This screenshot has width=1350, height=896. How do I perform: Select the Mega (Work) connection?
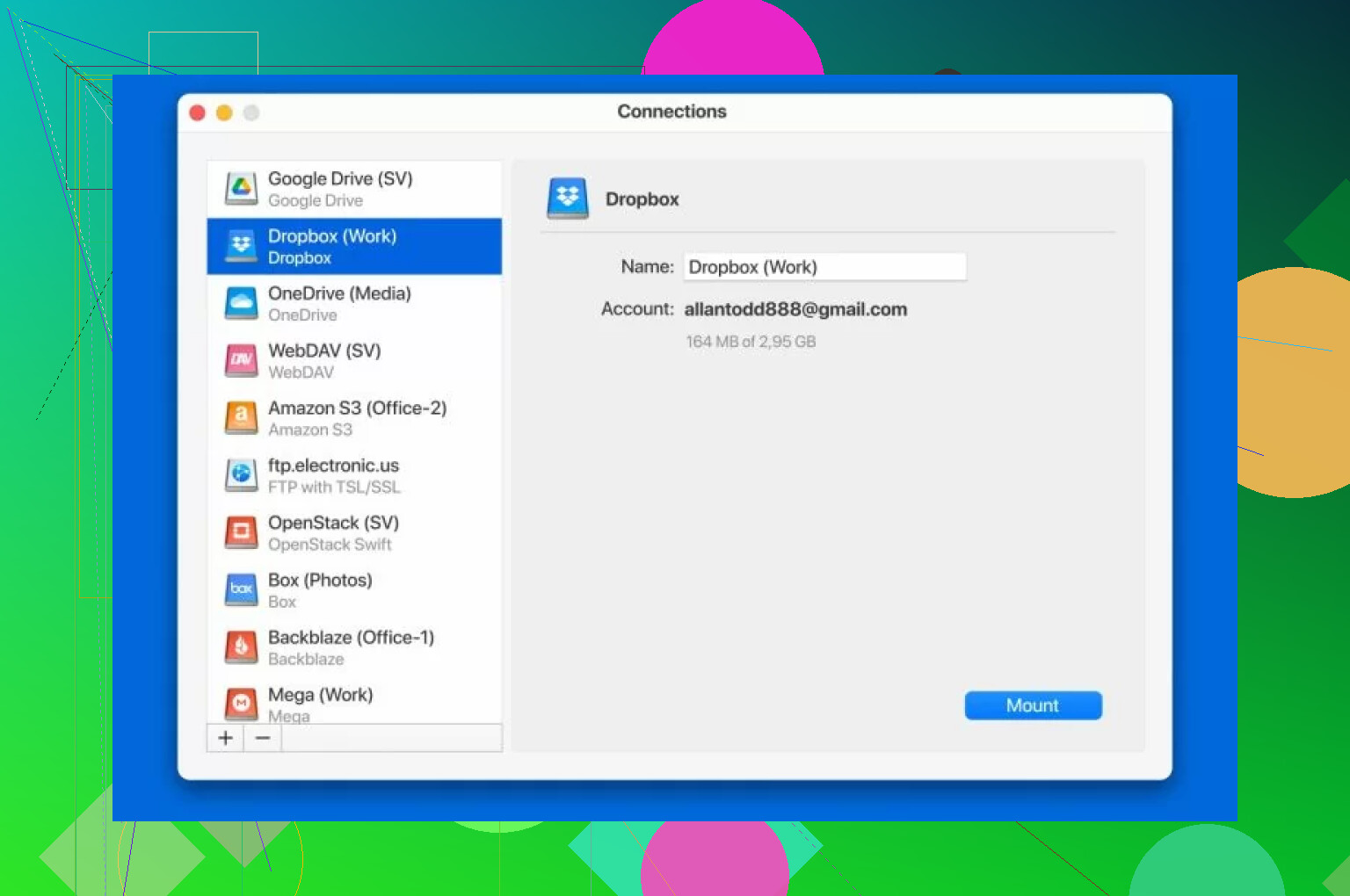click(354, 700)
